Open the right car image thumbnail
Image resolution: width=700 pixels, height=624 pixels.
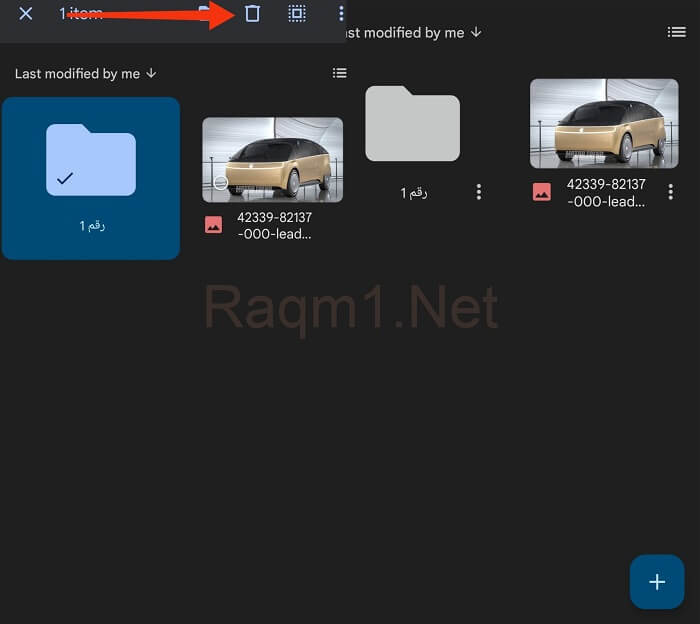tap(604, 123)
